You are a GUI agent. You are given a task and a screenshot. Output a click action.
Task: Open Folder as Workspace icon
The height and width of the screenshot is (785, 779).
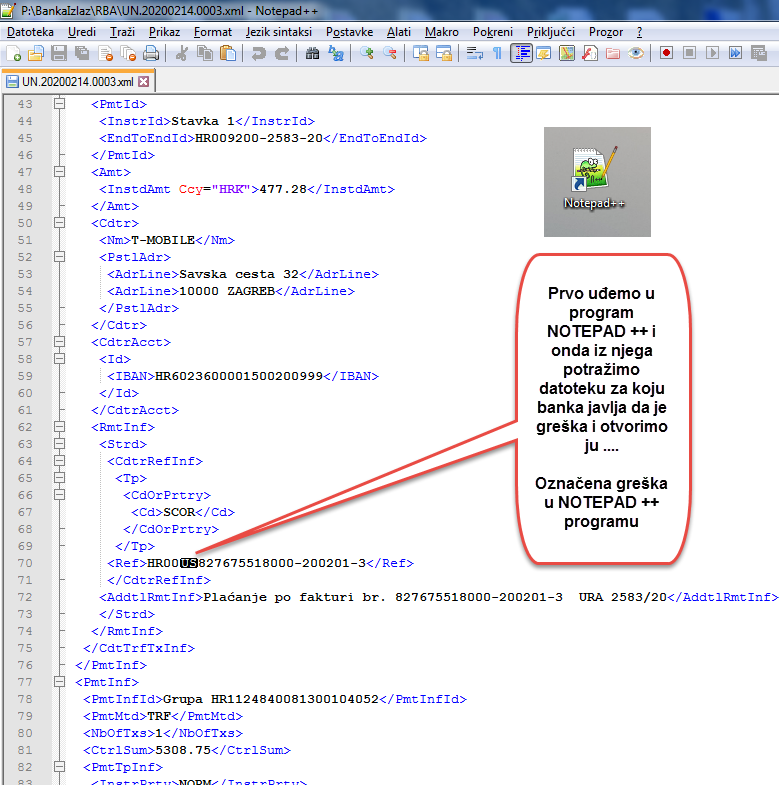tap(613, 53)
